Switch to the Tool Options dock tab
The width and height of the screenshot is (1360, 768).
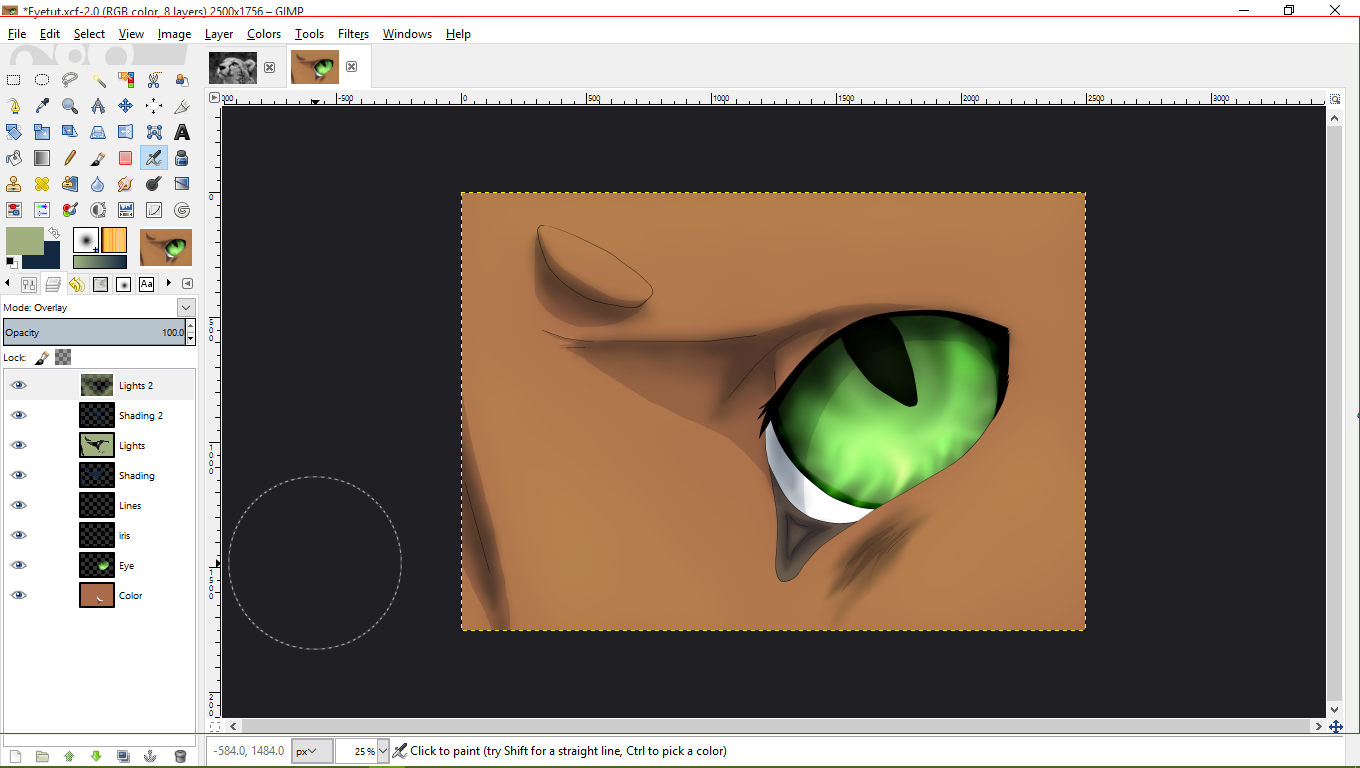(x=29, y=284)
